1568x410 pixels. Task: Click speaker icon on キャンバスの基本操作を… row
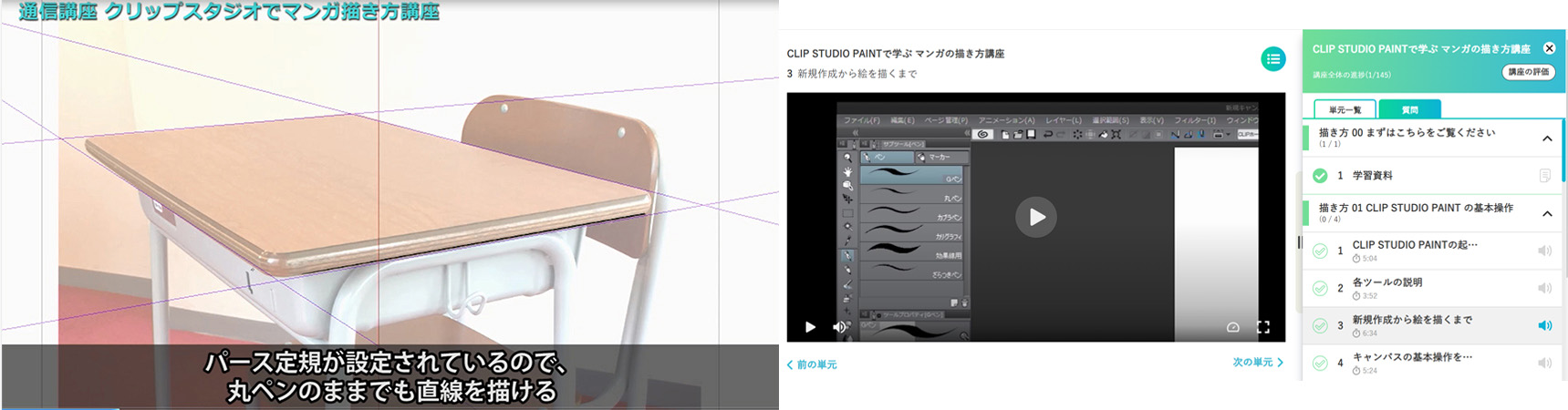pos(1544,363)
